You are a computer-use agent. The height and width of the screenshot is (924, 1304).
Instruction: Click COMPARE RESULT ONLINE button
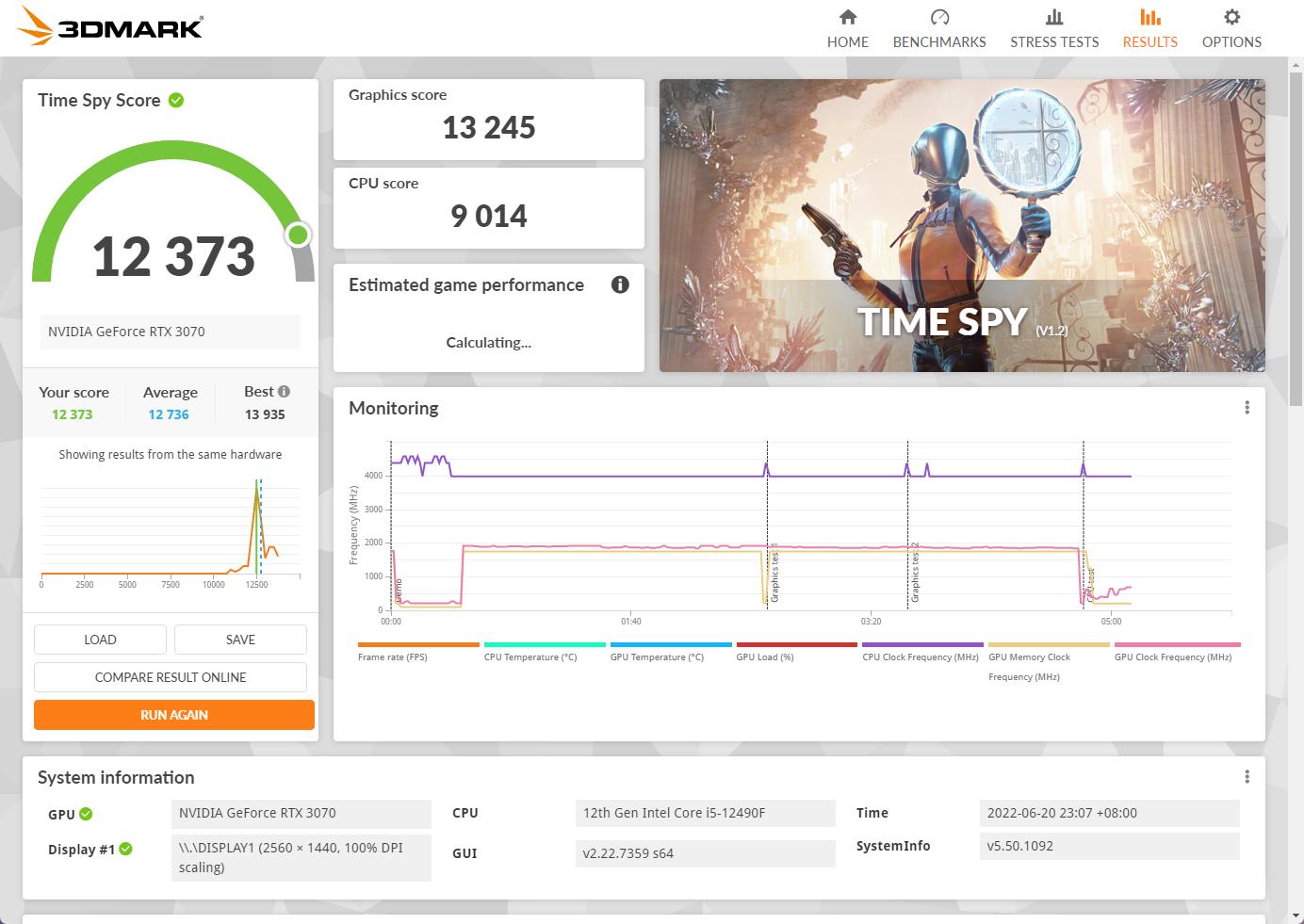[x=171, y=677]
